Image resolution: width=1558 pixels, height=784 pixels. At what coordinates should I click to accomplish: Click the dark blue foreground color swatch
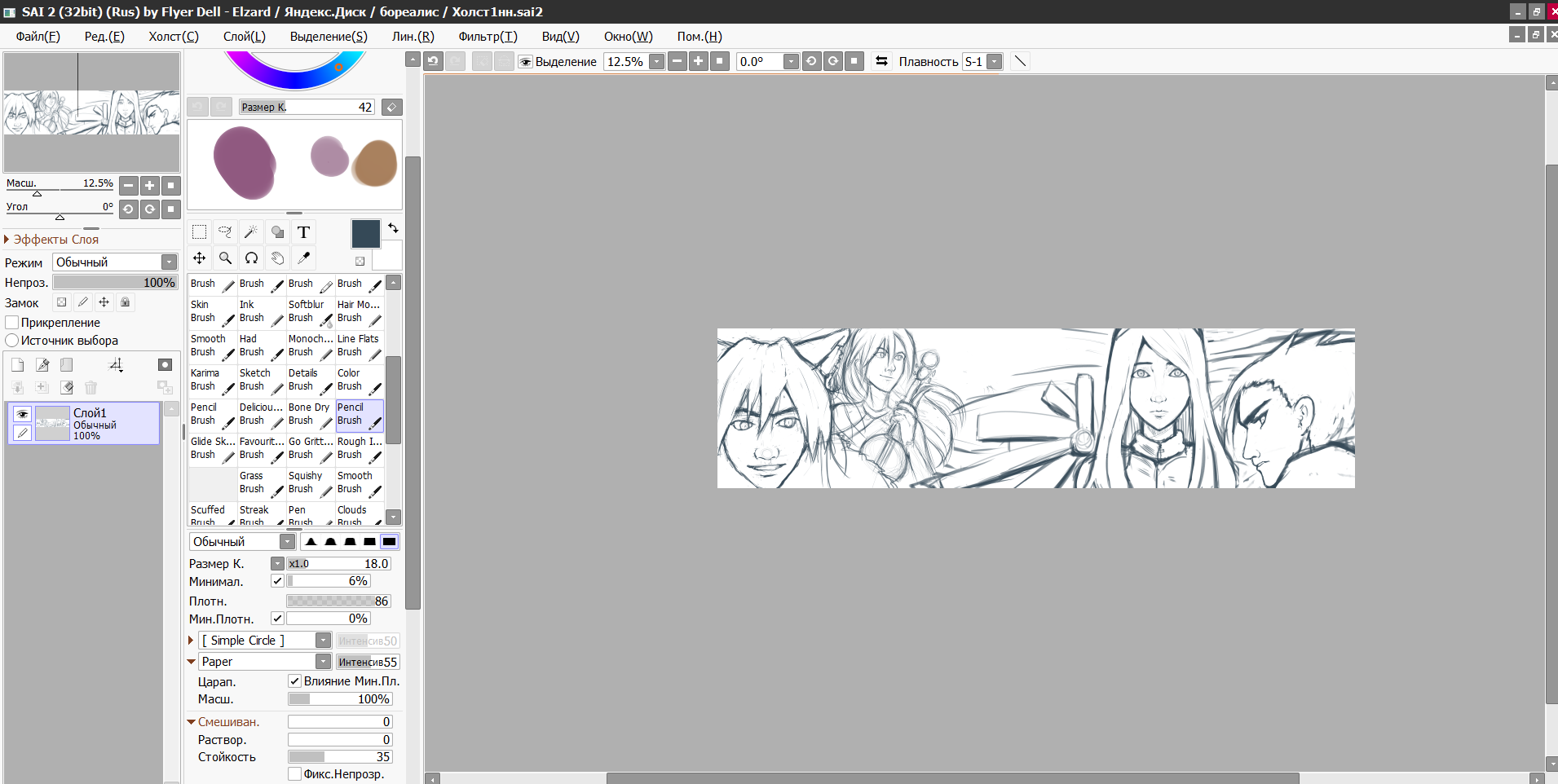(x=365, y=234)
